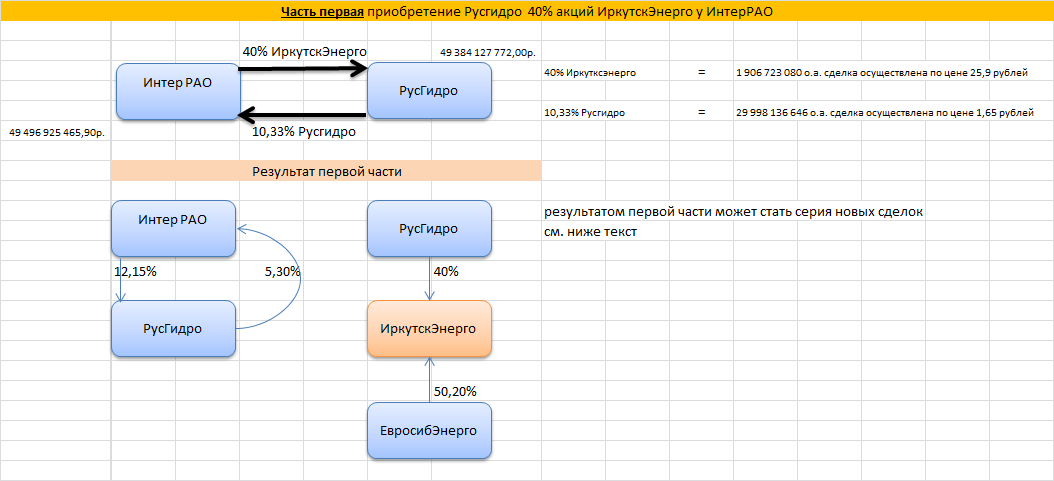
Task: Select the yellow title cell "Часть первая приобретение Русгидро"
Action: pos(527,11)
